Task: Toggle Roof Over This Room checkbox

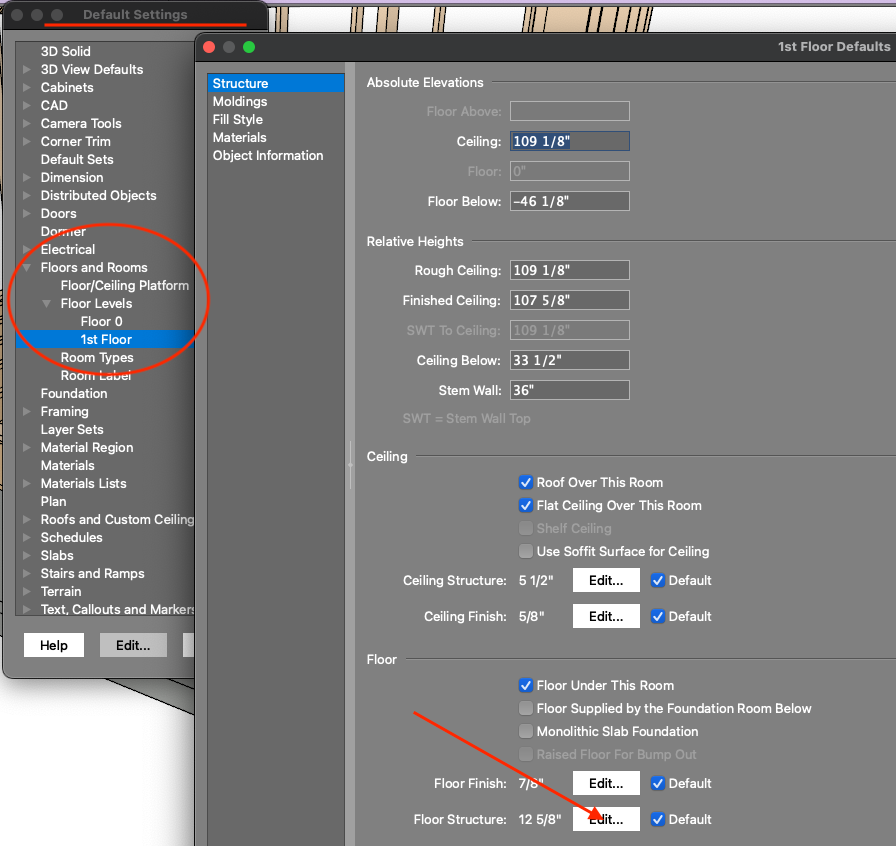Action: pos(526,482)
